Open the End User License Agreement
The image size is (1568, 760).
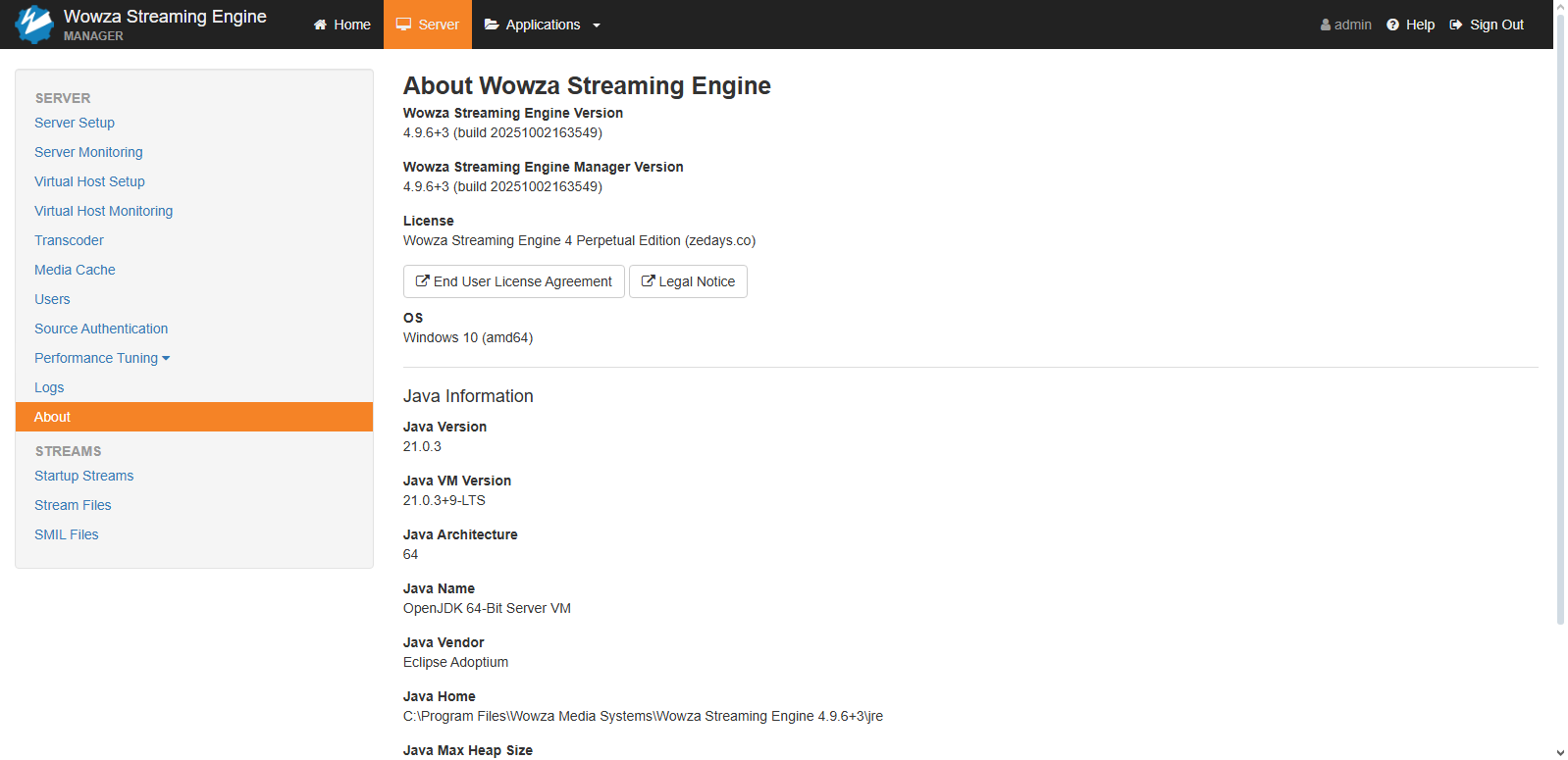coord(514,281)
